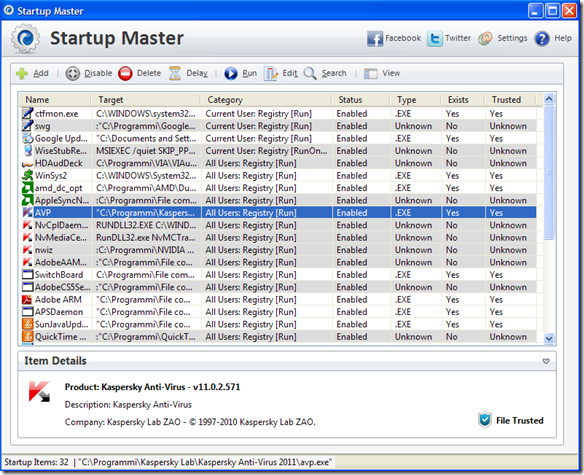The width and height of the screenshot is (584, 475).
Task: Click the list scrollbar down arrow
Action: 549,338
